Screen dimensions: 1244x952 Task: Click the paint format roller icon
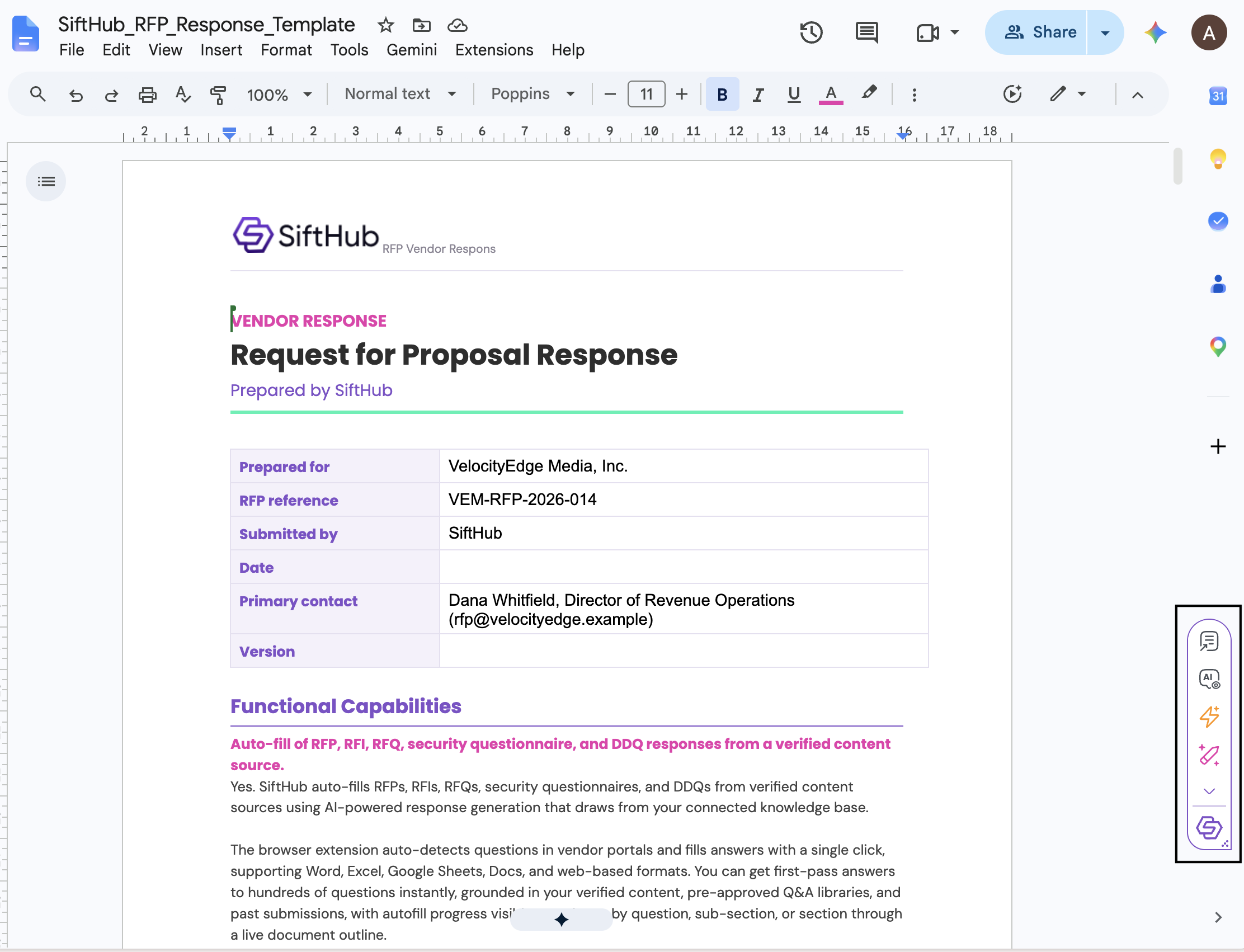click(x=218, y=94)
